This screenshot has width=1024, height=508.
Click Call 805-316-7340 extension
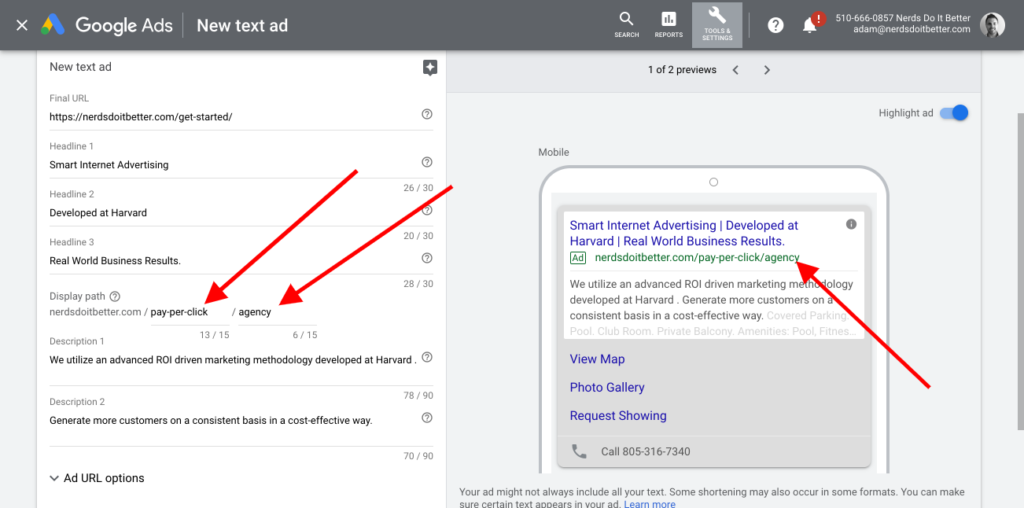(x=645, y=452)
